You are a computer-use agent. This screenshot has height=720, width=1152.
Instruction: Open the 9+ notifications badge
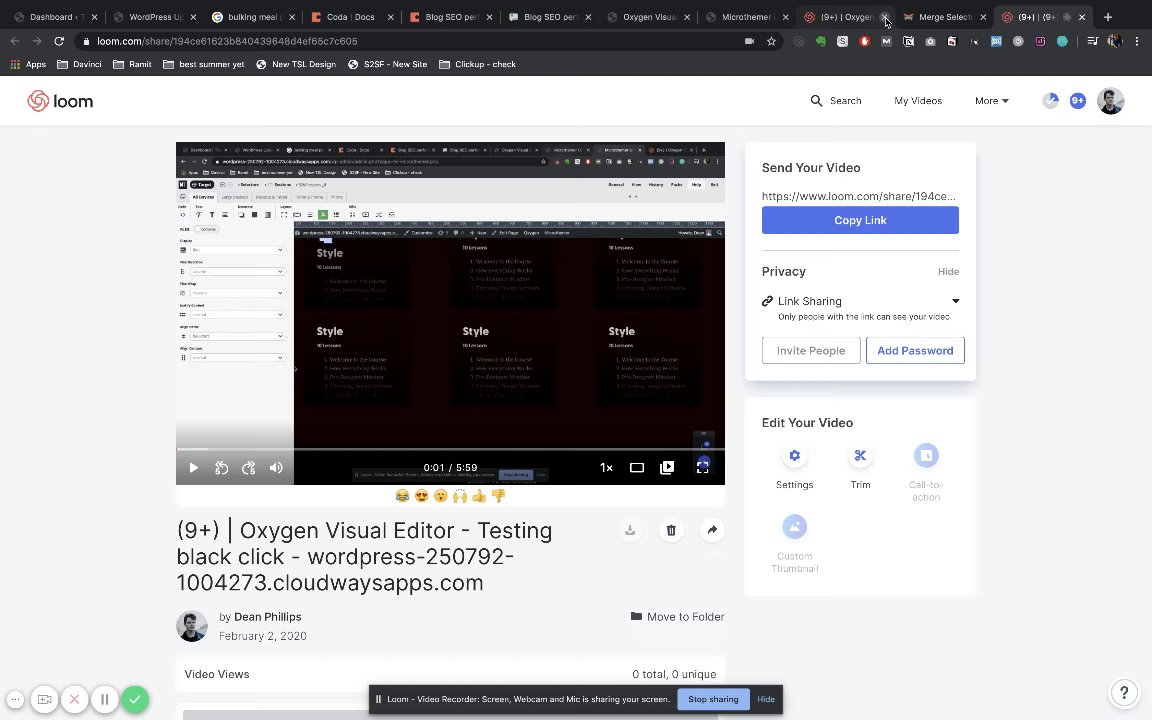[x=1077, y=101]
